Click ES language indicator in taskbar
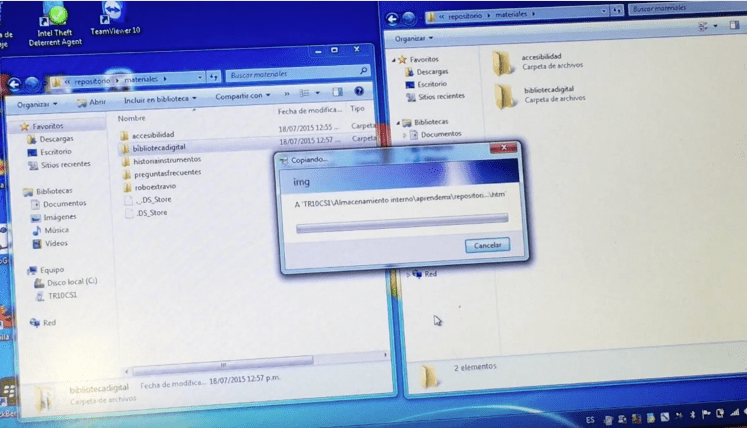This screenshot has width=747, height=428. (590, 420)
